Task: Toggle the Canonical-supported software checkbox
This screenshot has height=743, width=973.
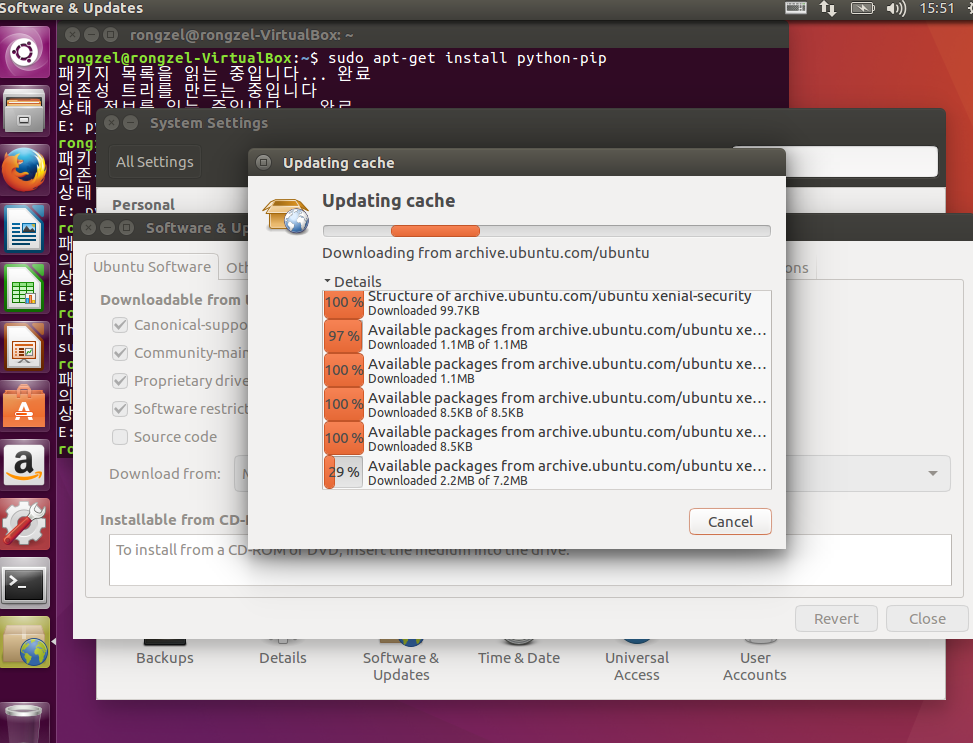Action: click(x=120, y=325)
